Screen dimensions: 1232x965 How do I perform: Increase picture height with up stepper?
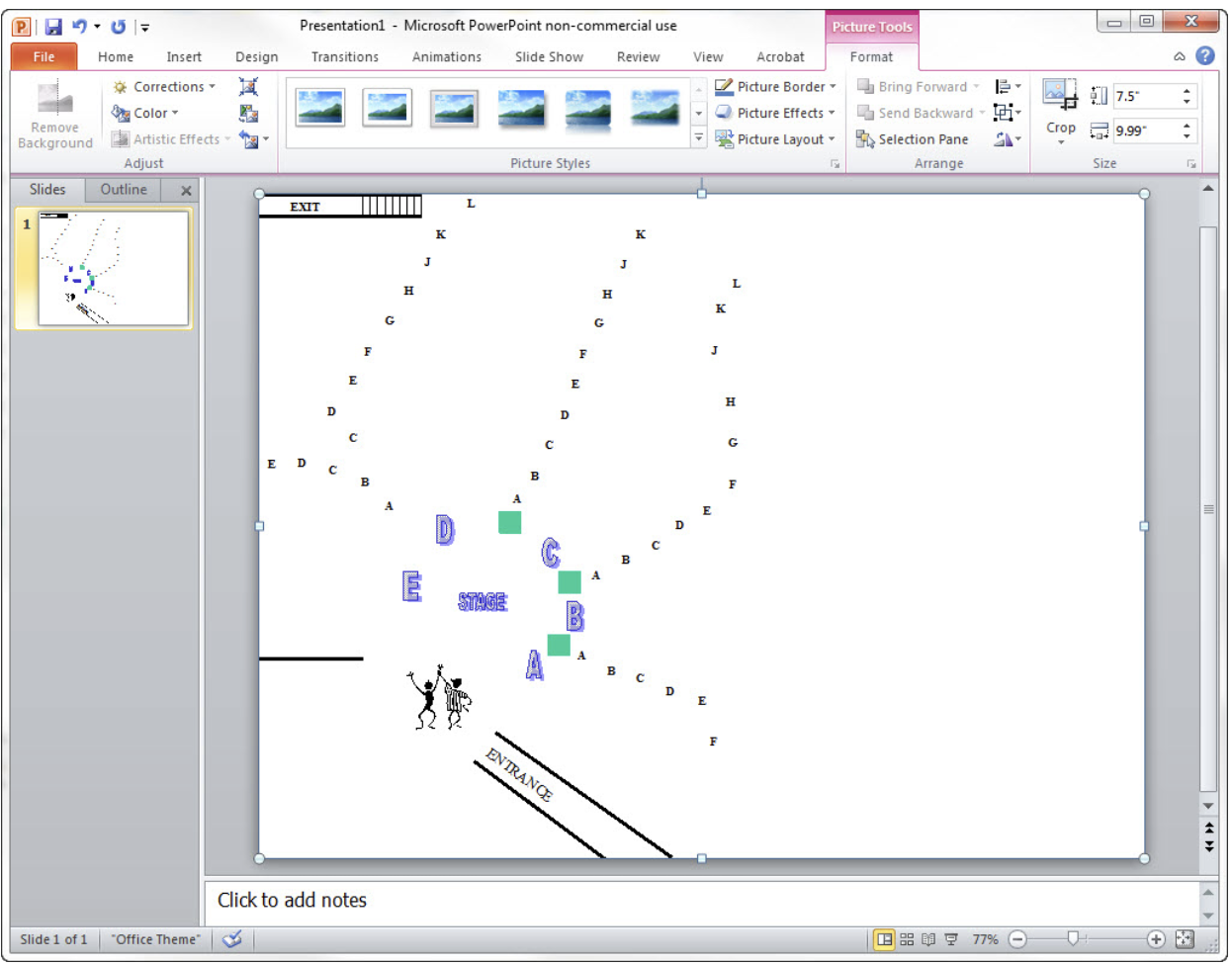click(1187, 91)
